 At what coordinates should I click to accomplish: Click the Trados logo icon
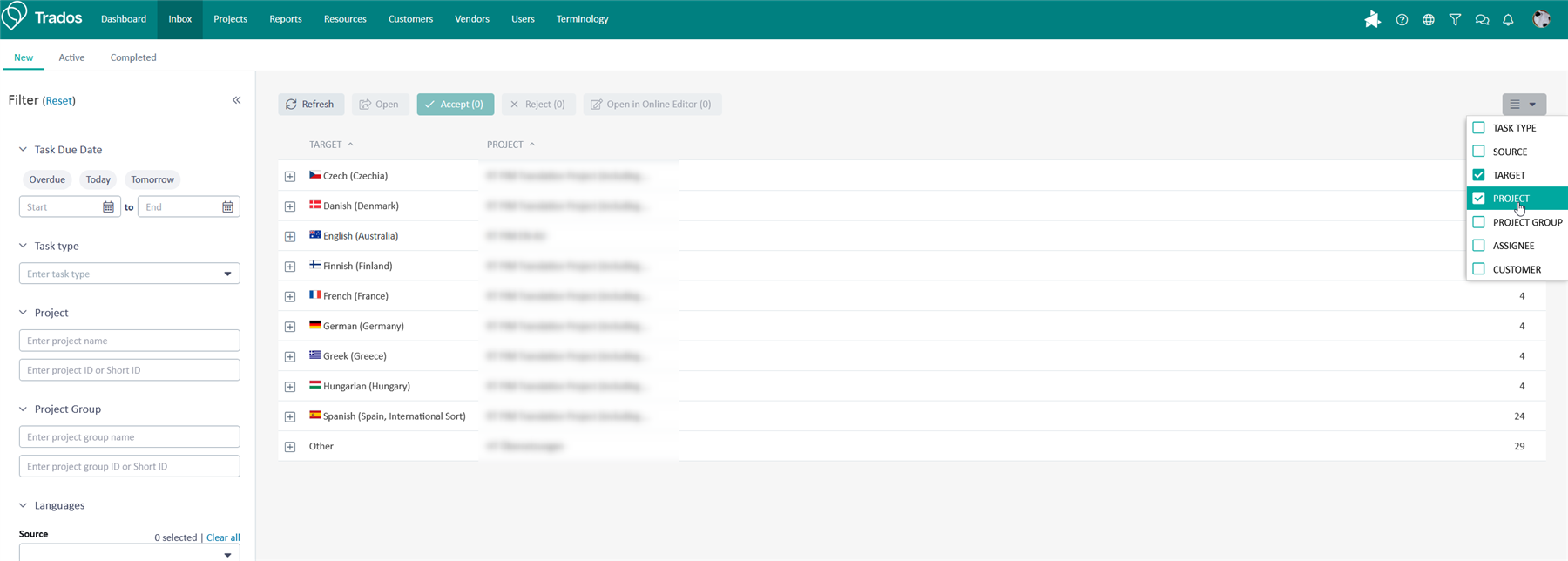15,17
